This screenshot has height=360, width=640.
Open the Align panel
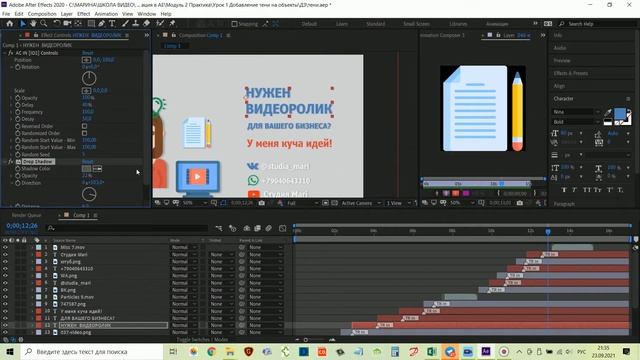point(559,86)
